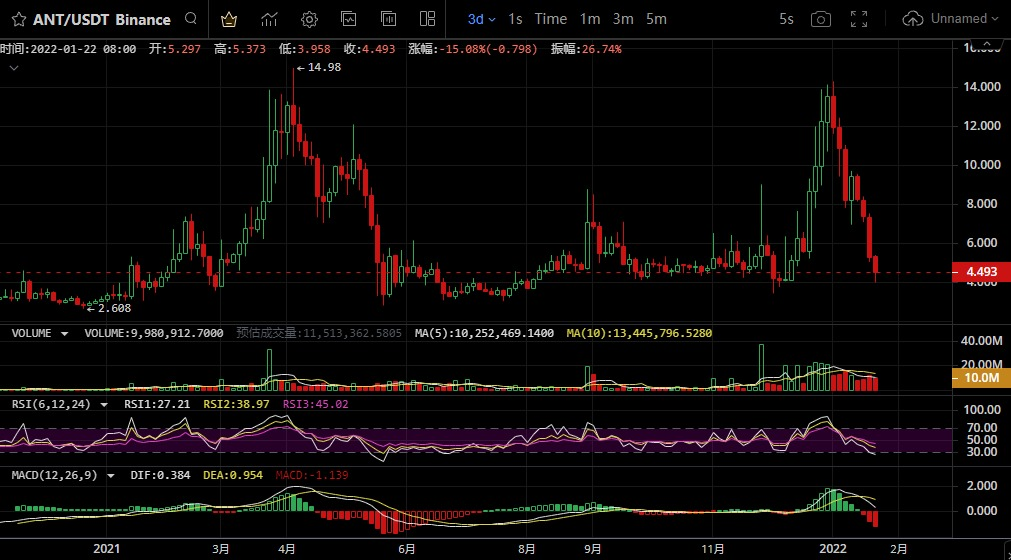Viewport: 1011px width, 560px height.
Task: Switch to the 1s timeframe
Action: coord(515,19)
